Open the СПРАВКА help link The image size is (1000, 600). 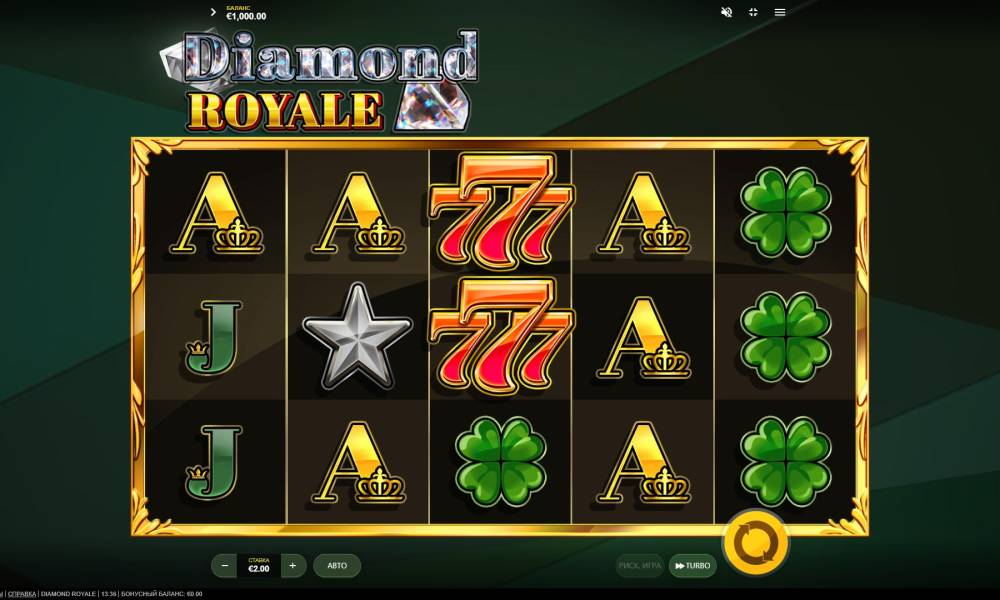tap(22, 594)
